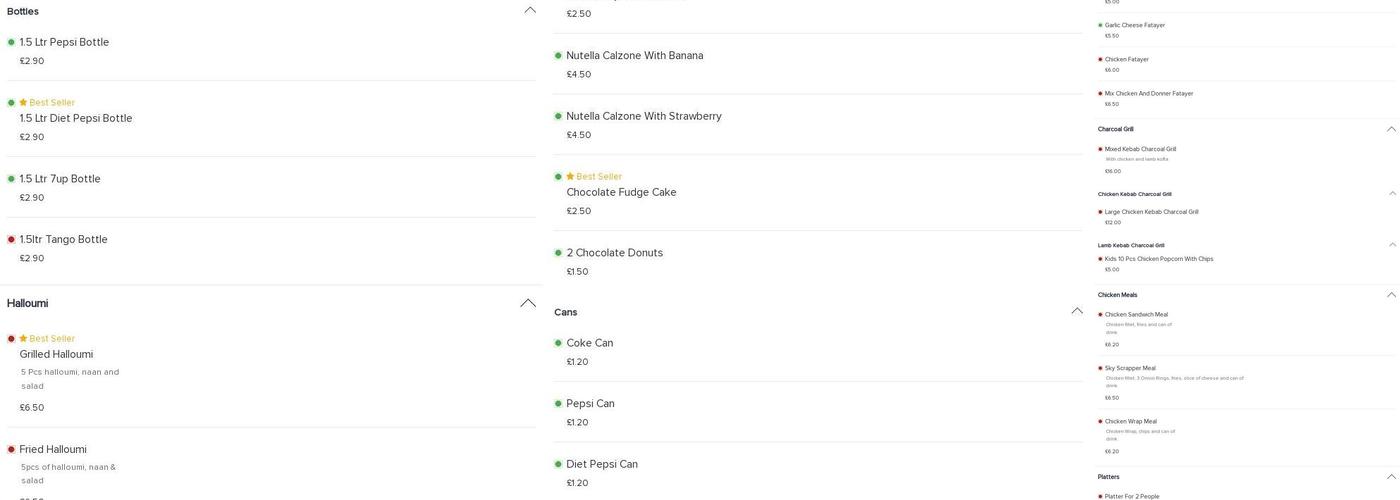Viewport: 1400px width, 500px height.
Task: Toggle availability dot for 1.5 Ltr Pepsi Bottle
Action: coord(11,43)
